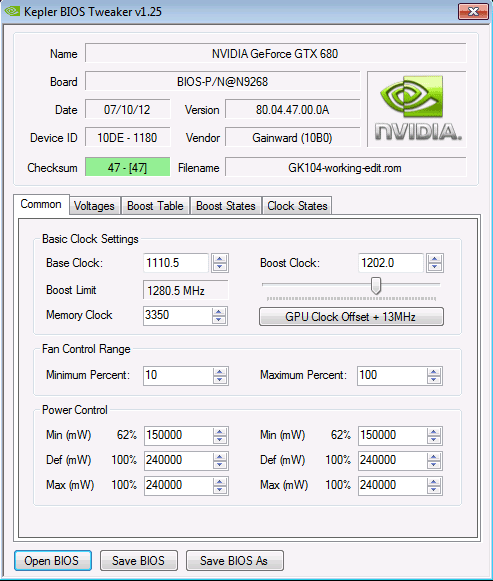The width and height of the screenshot is (493, 581).
Task: Click the Device ID field 10DE - 1180
Action: [127, 137]
